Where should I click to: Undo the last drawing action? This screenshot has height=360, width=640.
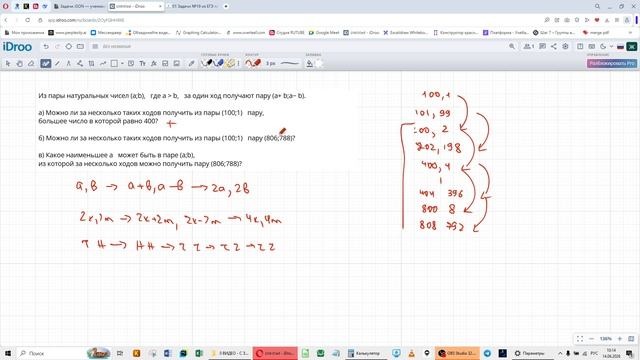[x=46, y=47]
